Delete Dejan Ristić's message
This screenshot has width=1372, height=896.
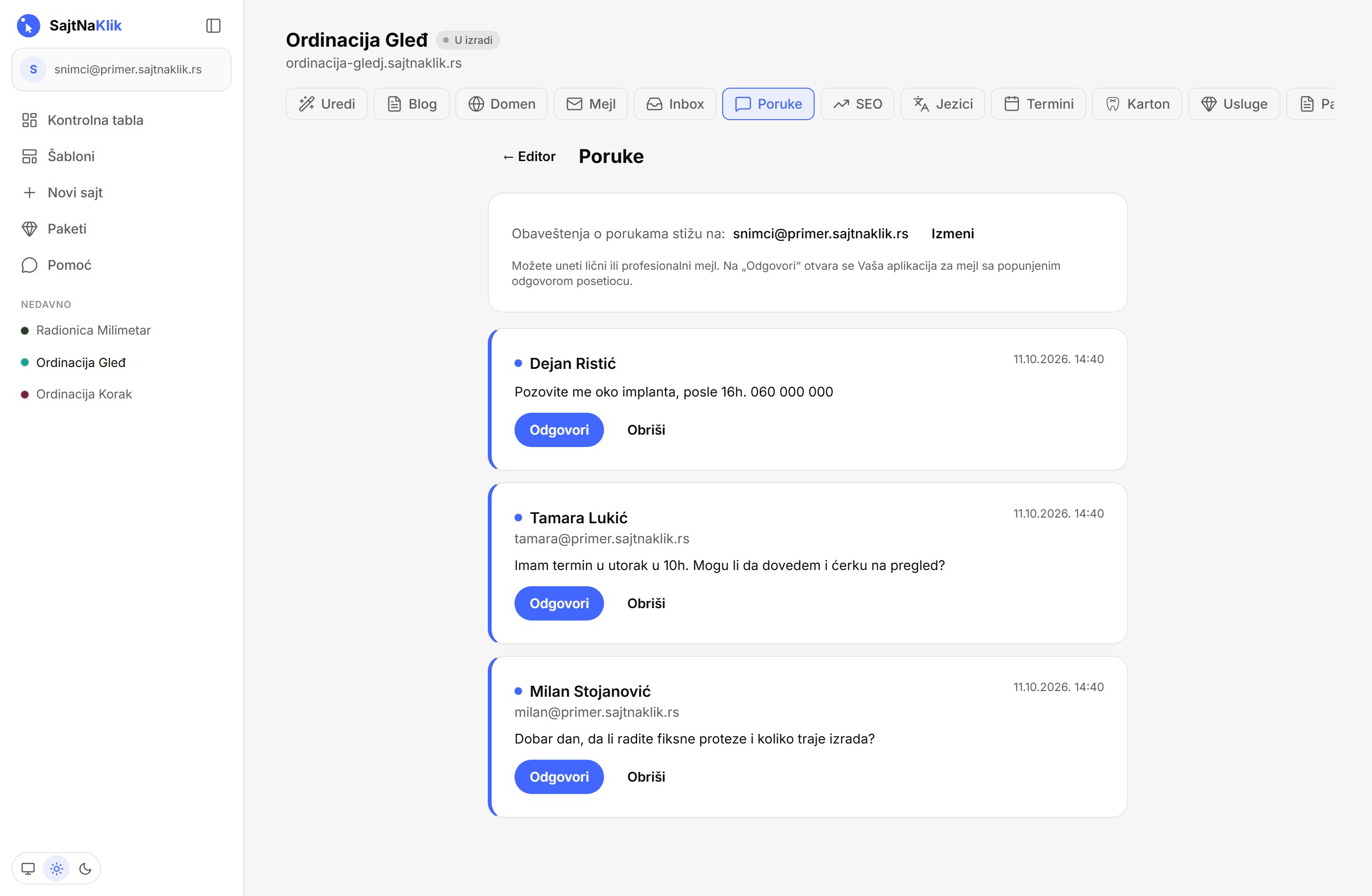pos(646,430)
